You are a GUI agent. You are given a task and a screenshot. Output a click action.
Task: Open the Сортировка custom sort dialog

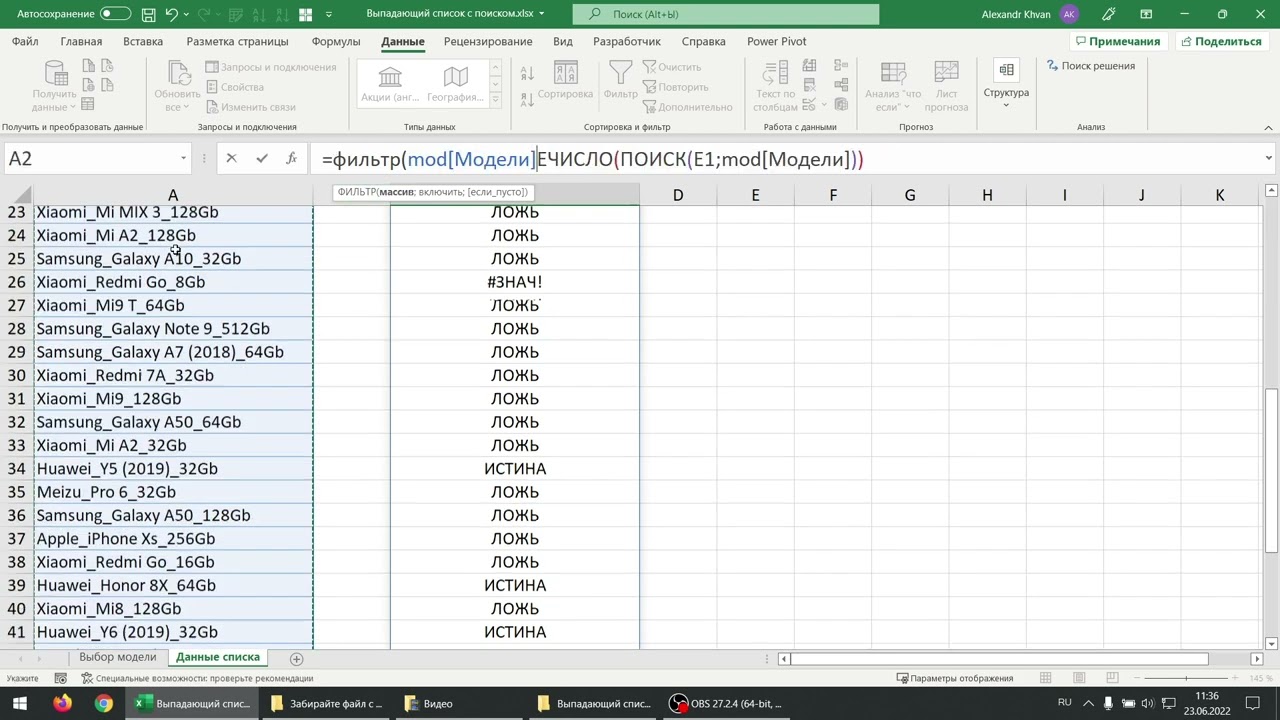click(565, 80)
